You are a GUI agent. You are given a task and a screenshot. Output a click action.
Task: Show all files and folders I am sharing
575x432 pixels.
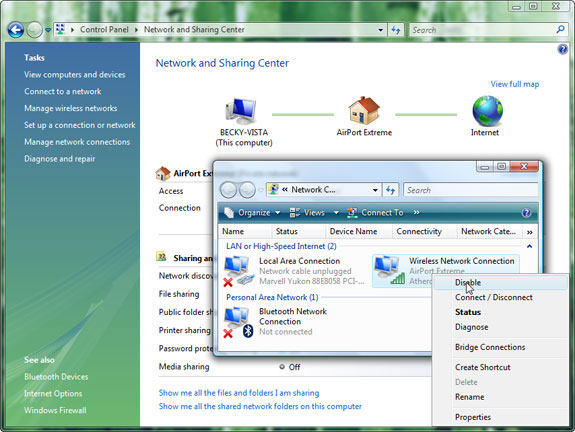tap(239, 393)
